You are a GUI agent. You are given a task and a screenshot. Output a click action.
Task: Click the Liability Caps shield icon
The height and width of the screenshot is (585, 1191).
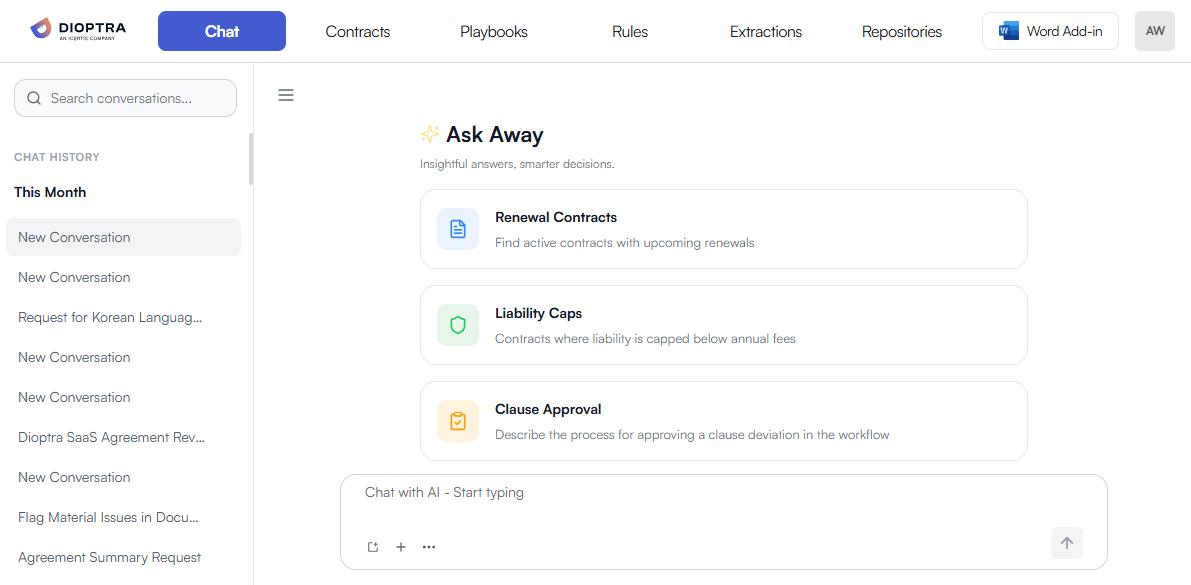pyautogui.click(x=457, y=325)
